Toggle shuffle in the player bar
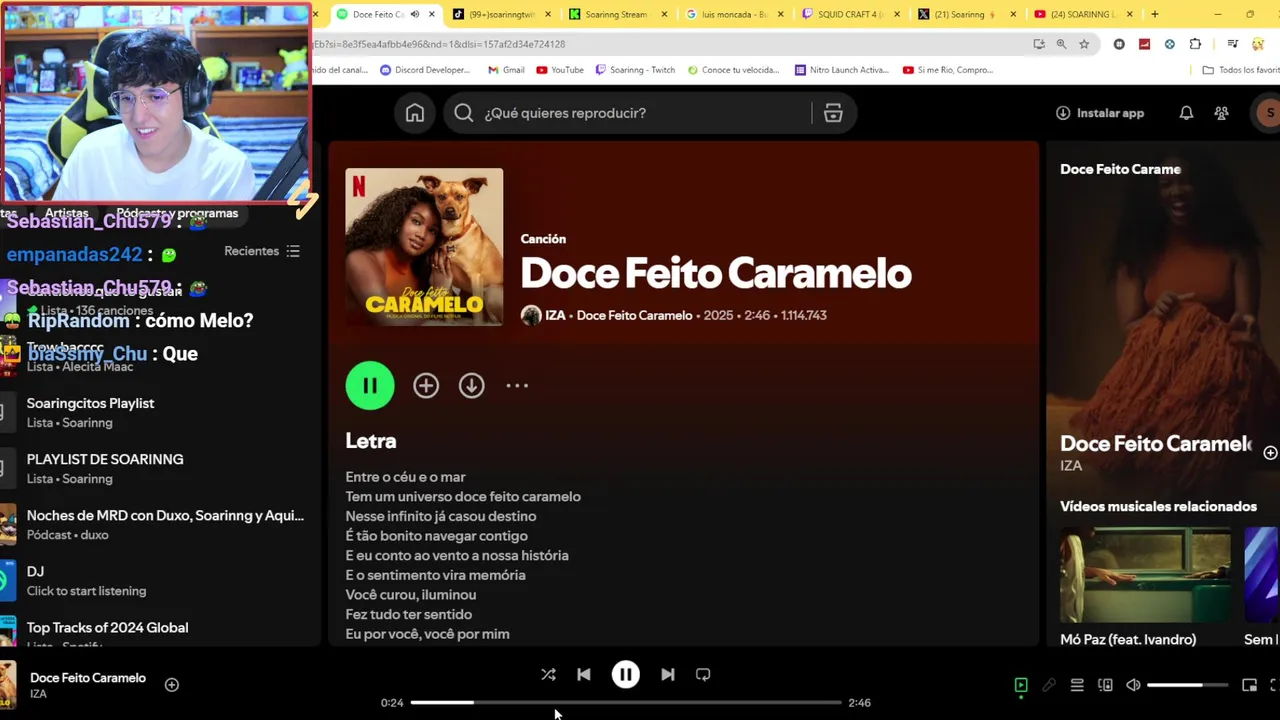 (548, 675)
